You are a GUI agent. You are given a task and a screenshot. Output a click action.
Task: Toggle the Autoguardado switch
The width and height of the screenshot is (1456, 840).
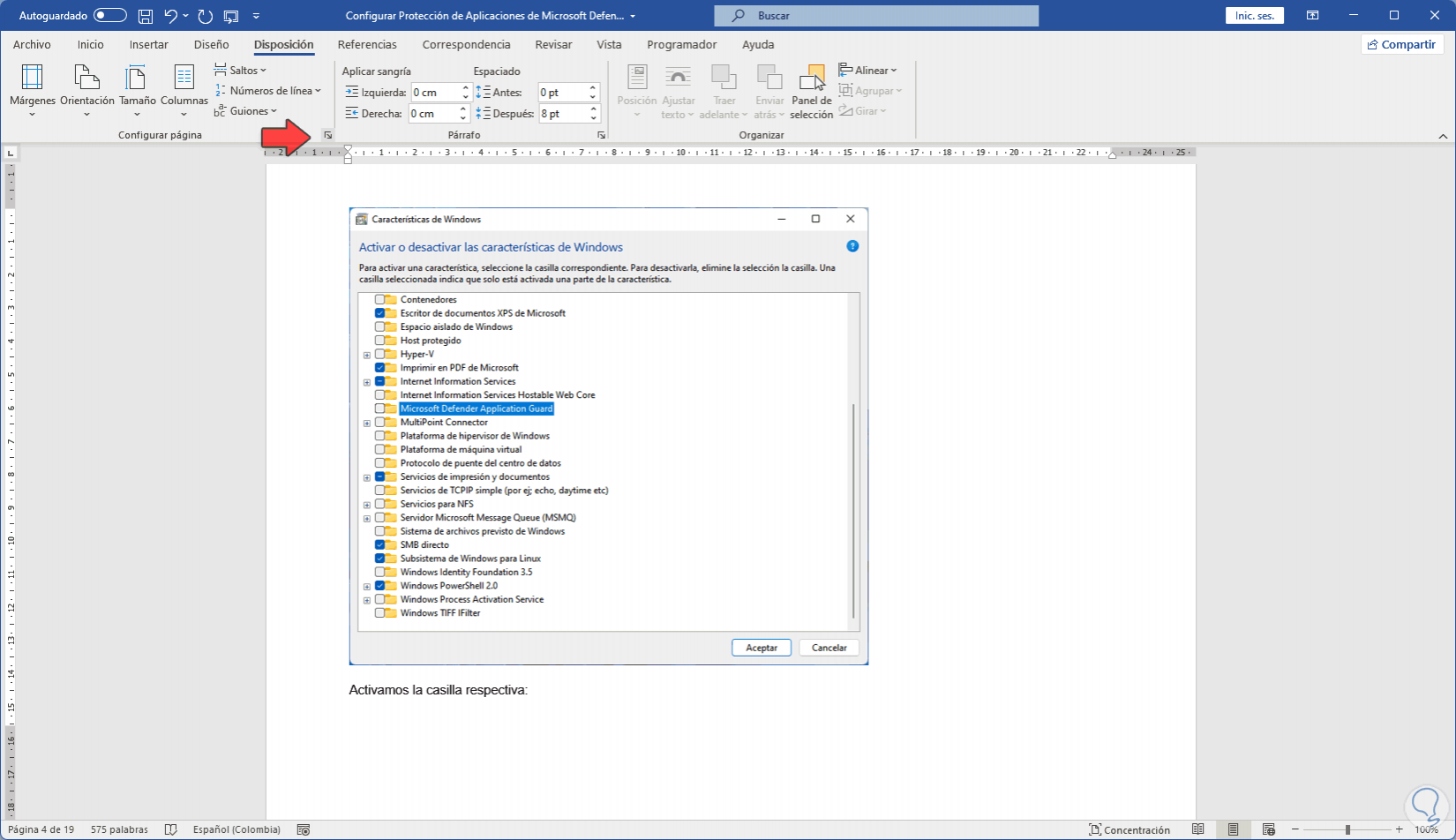pos(110,16)
